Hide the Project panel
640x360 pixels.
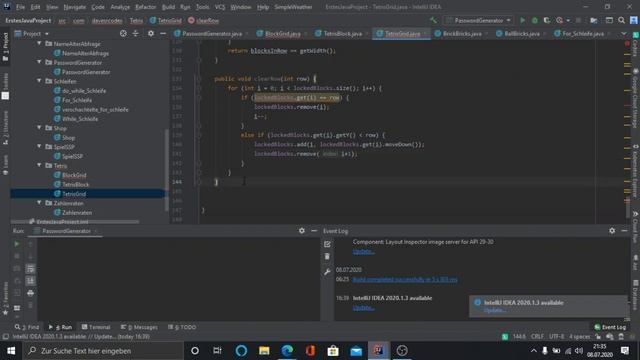(163, 33)
